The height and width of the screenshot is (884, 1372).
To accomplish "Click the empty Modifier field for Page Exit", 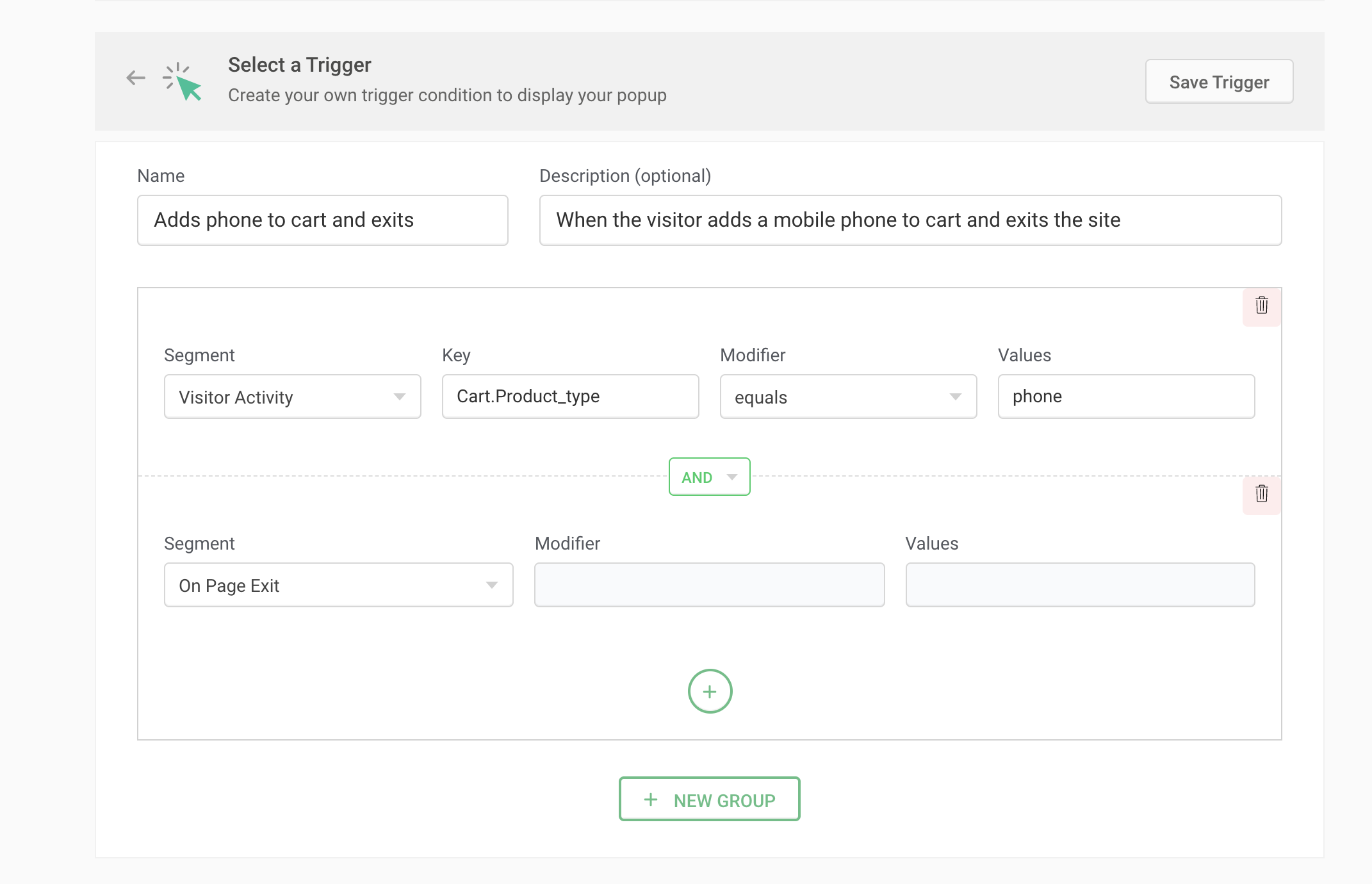I will click(709, 585).
